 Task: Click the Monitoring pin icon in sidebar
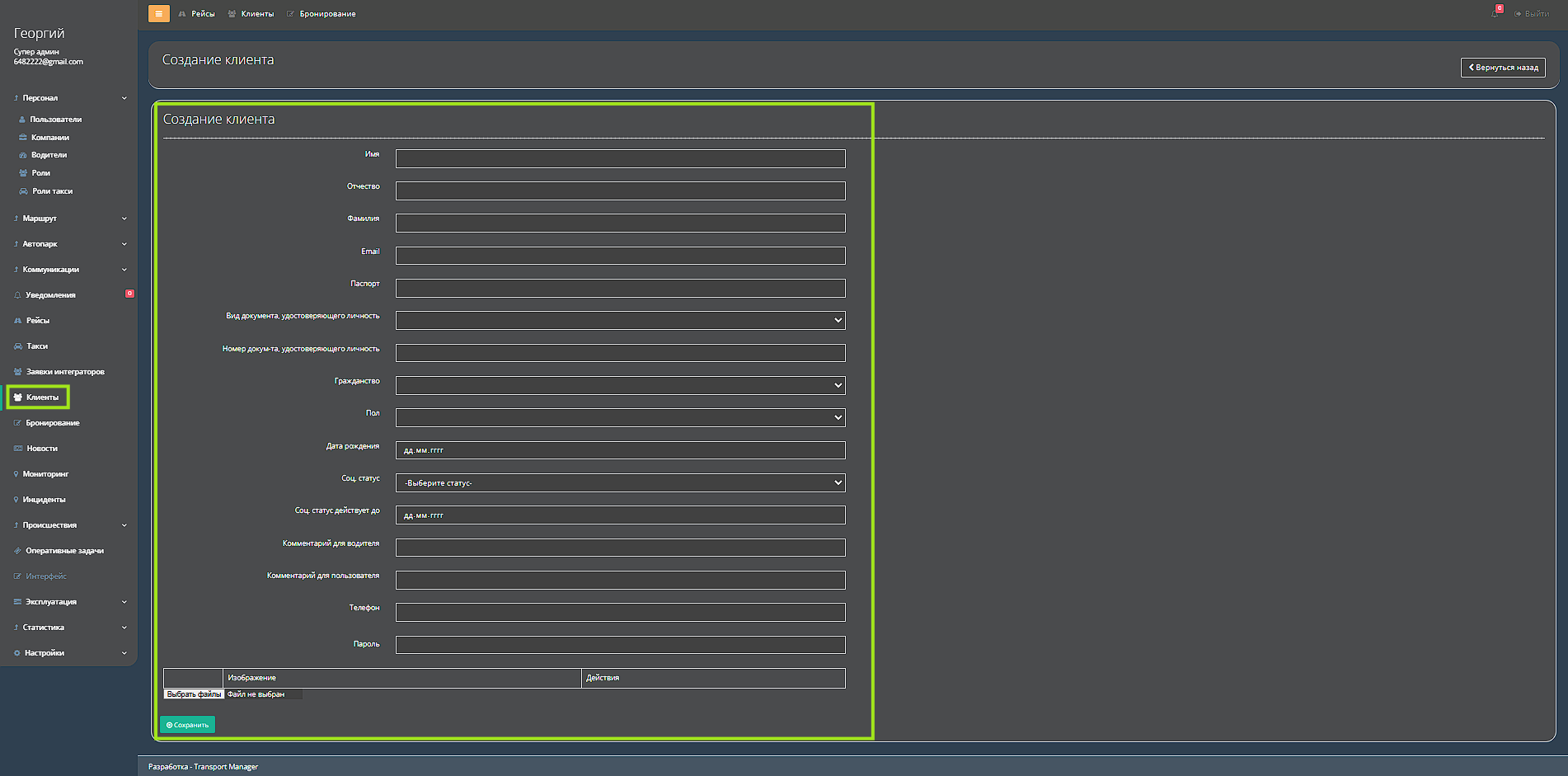click(x=16, y=474)
